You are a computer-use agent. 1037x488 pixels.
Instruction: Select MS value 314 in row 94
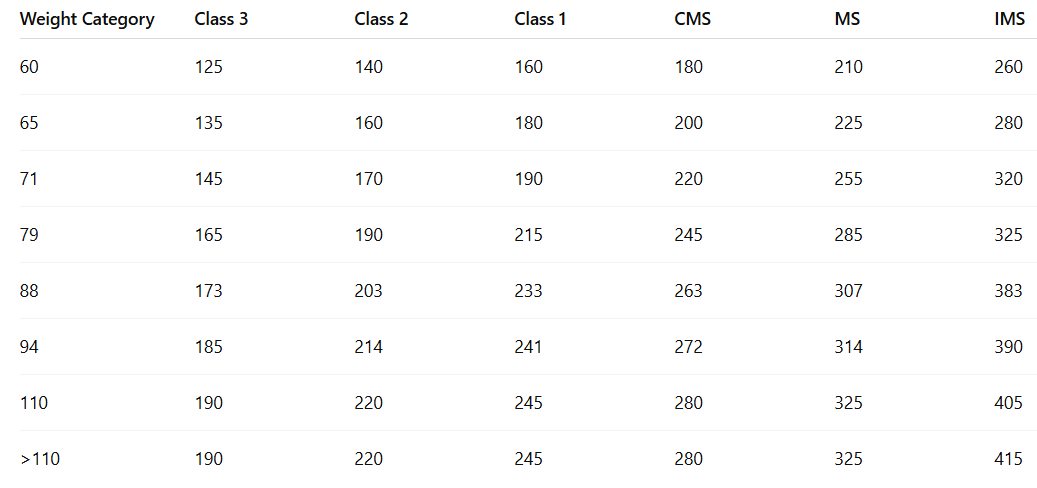pos(848,347)
